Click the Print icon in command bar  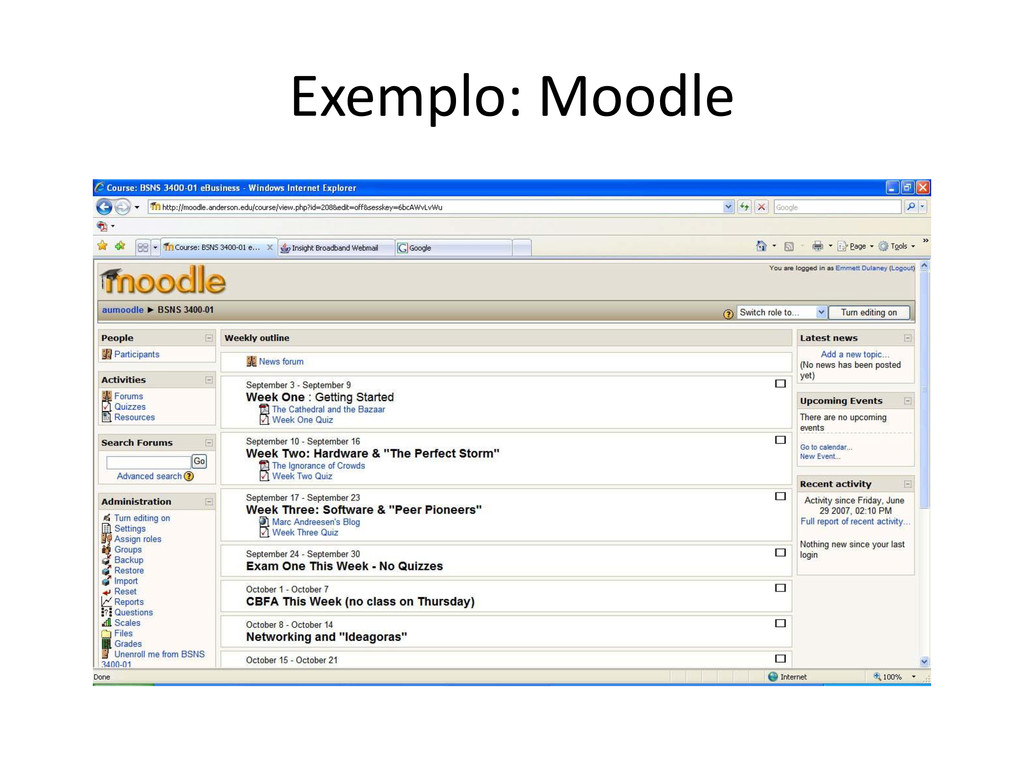pos(817,246)
